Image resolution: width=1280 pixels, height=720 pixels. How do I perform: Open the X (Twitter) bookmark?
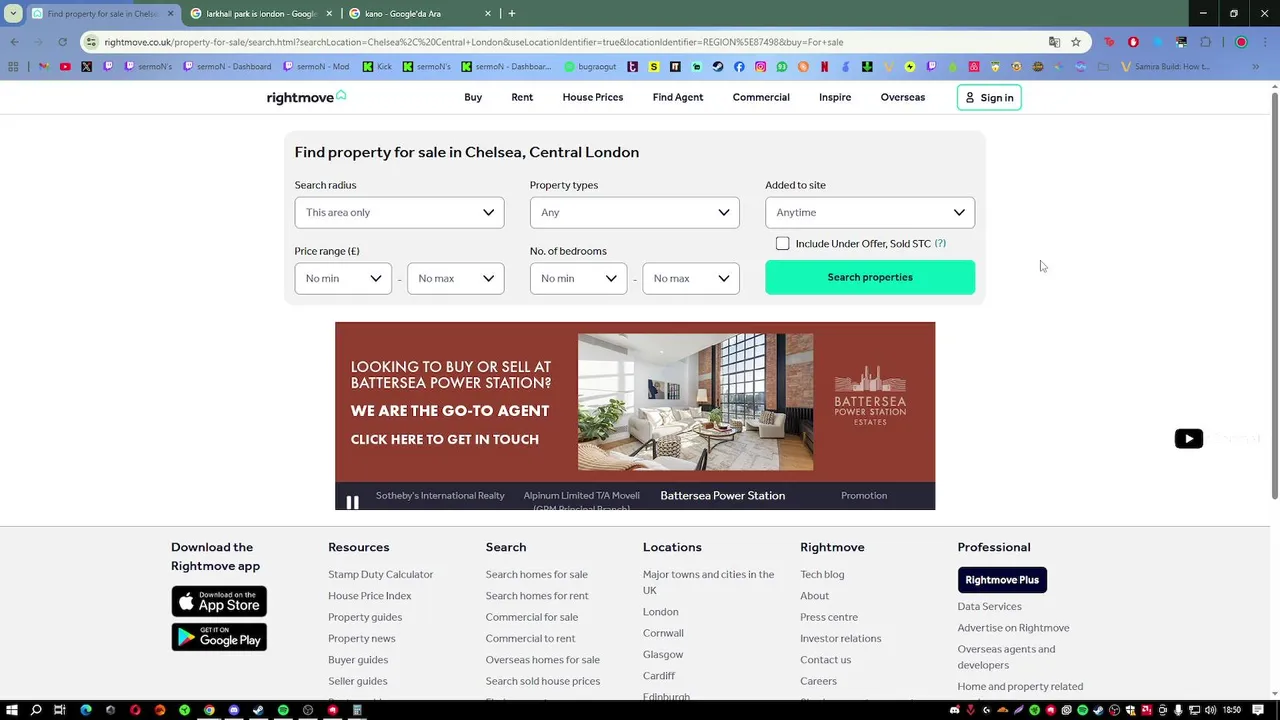pos(86,67)
